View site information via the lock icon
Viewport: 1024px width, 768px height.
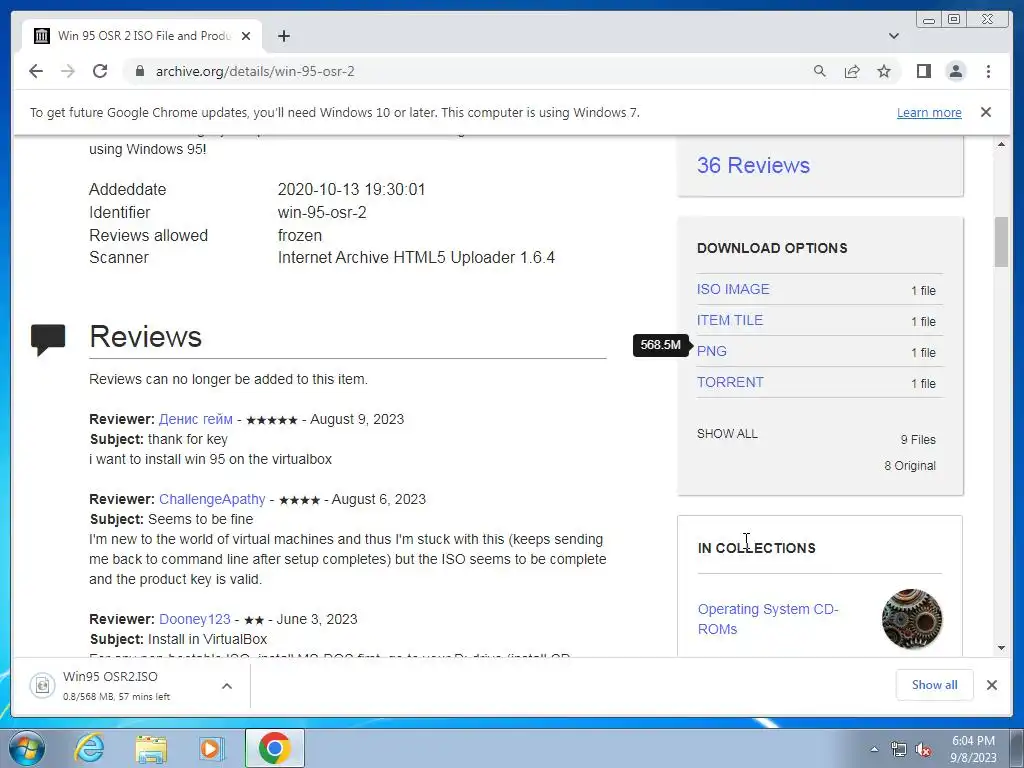[139, 71]
